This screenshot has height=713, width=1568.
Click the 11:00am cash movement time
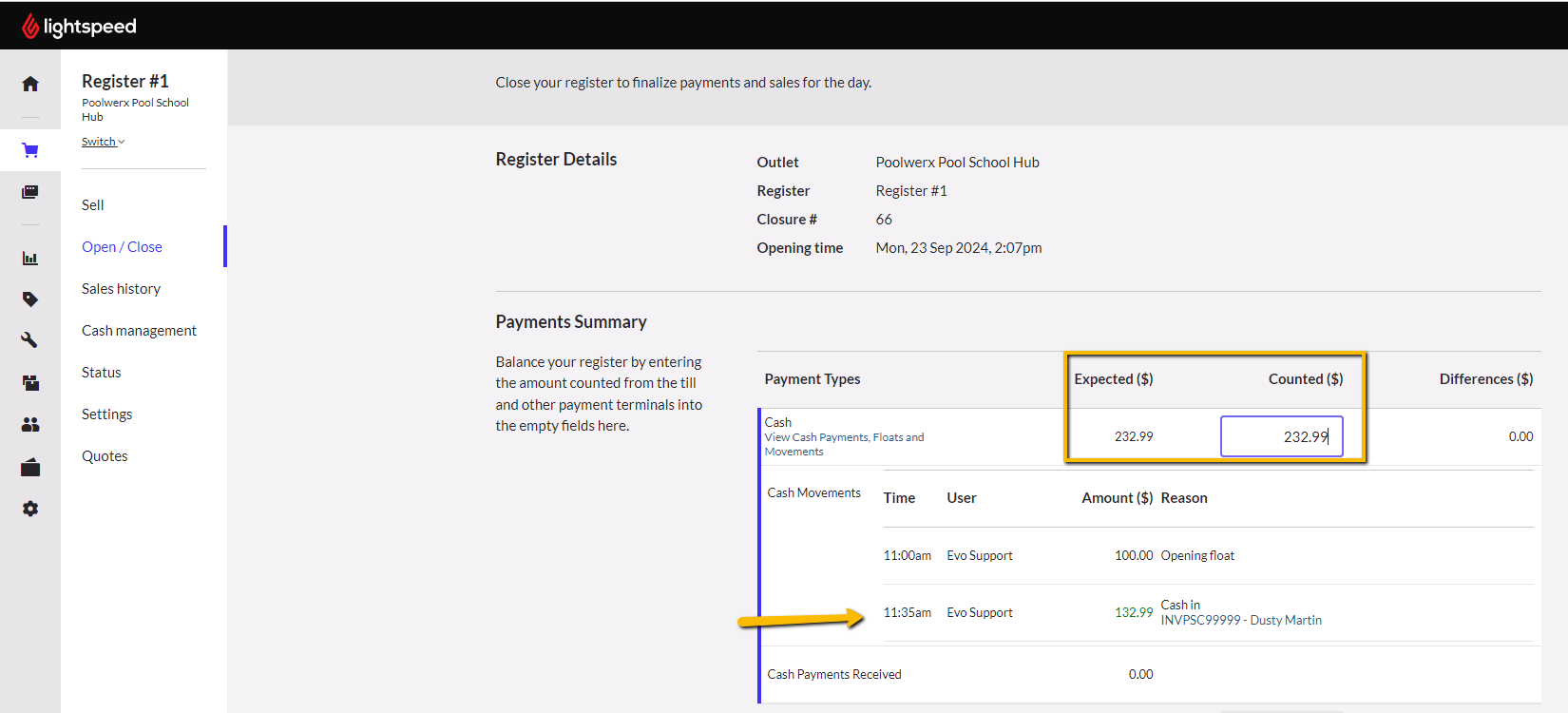tap(908, 555)
